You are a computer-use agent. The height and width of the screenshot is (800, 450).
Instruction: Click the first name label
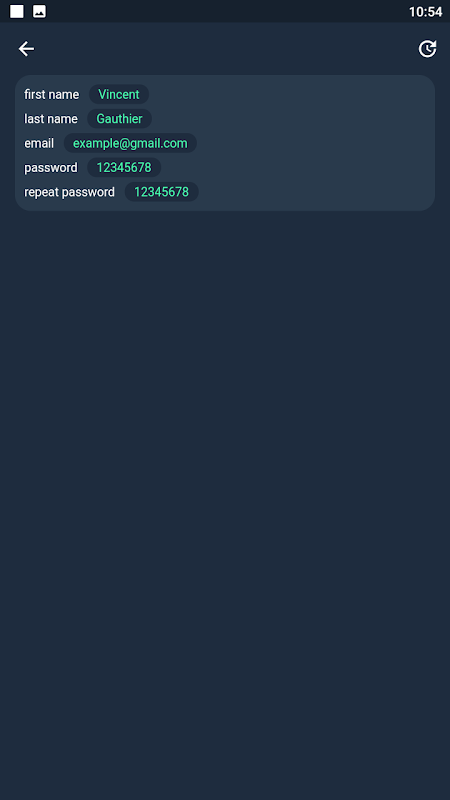tap(52, 94)
